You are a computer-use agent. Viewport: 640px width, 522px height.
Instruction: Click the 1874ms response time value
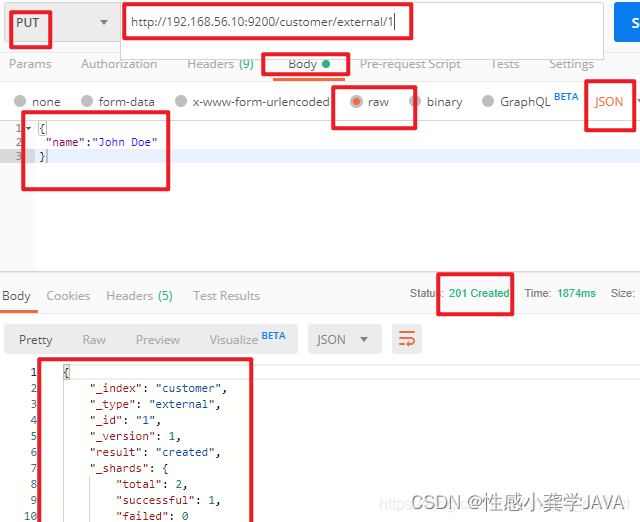click(x=576, y=293)
